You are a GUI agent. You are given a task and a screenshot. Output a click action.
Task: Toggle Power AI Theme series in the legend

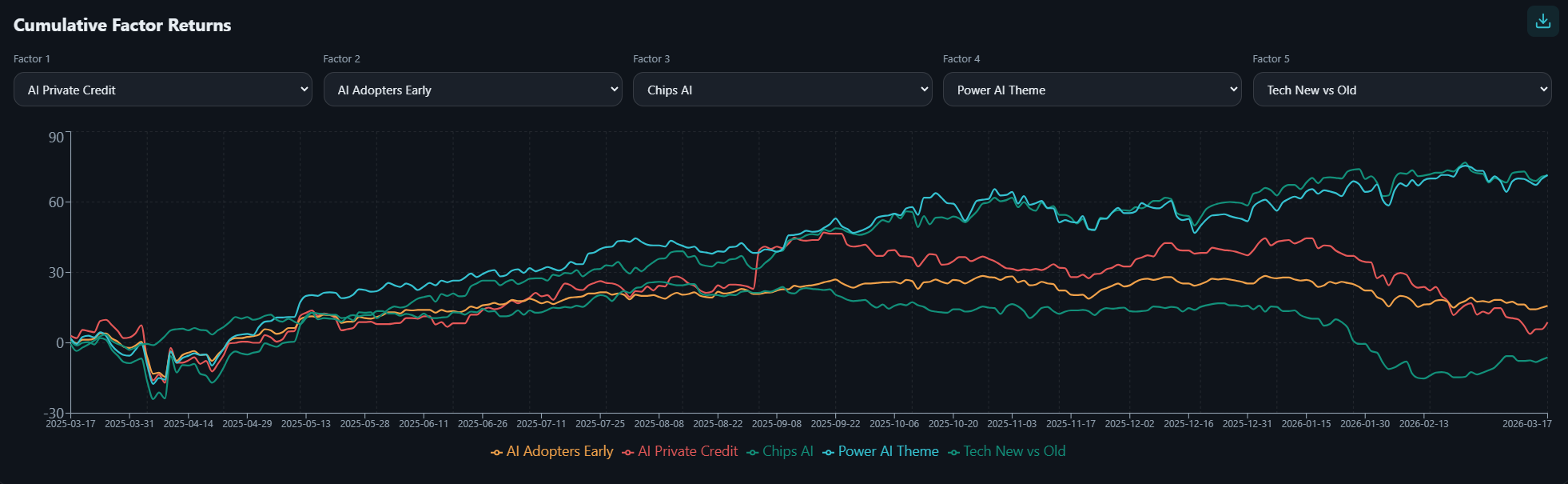pos(881,451)
